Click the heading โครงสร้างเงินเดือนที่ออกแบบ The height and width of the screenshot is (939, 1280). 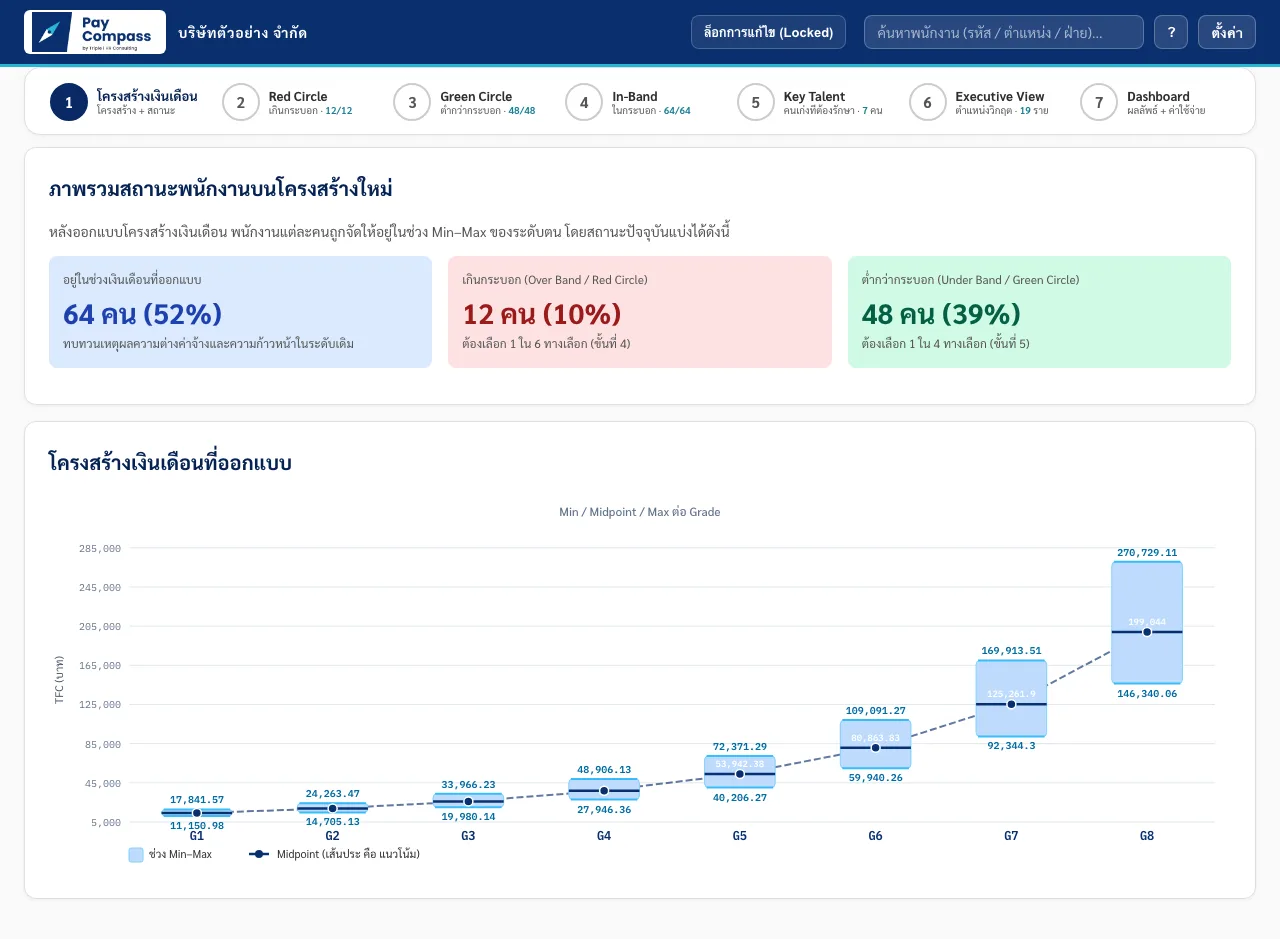point(170,463)
